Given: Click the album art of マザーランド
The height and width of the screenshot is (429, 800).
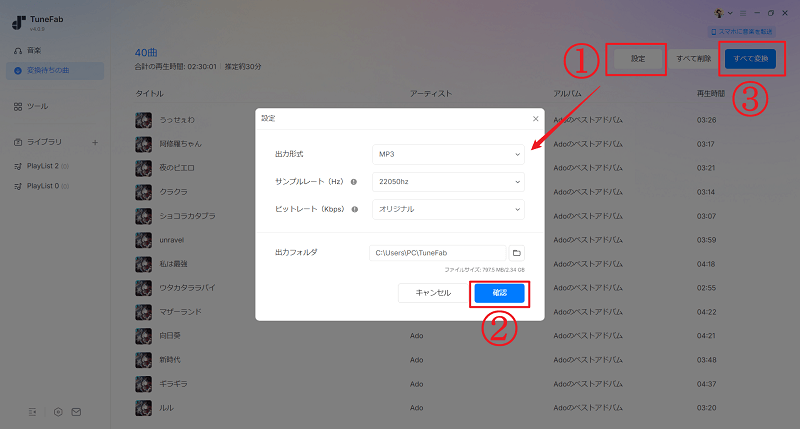Looking at the screenshot, I should click(143, 312).
